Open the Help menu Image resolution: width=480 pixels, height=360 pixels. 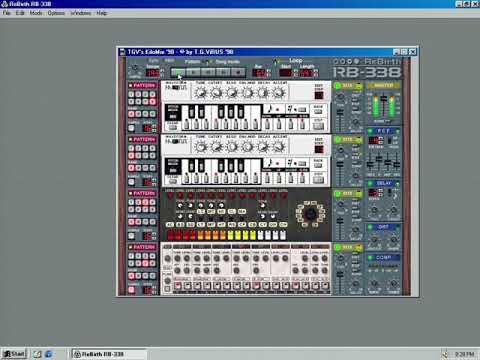(x=102, y=13)
